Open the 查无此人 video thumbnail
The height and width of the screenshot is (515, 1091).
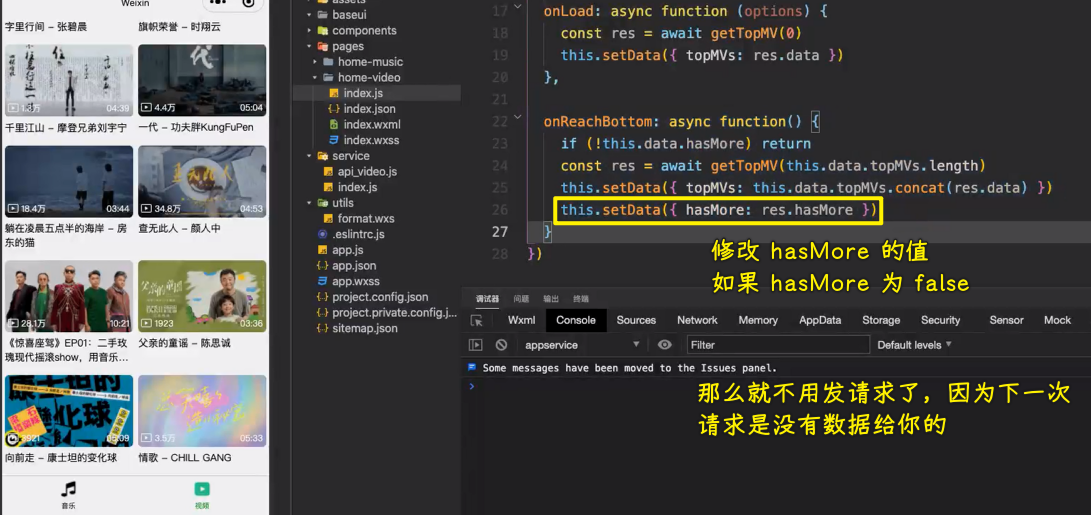tap(202, 181)
